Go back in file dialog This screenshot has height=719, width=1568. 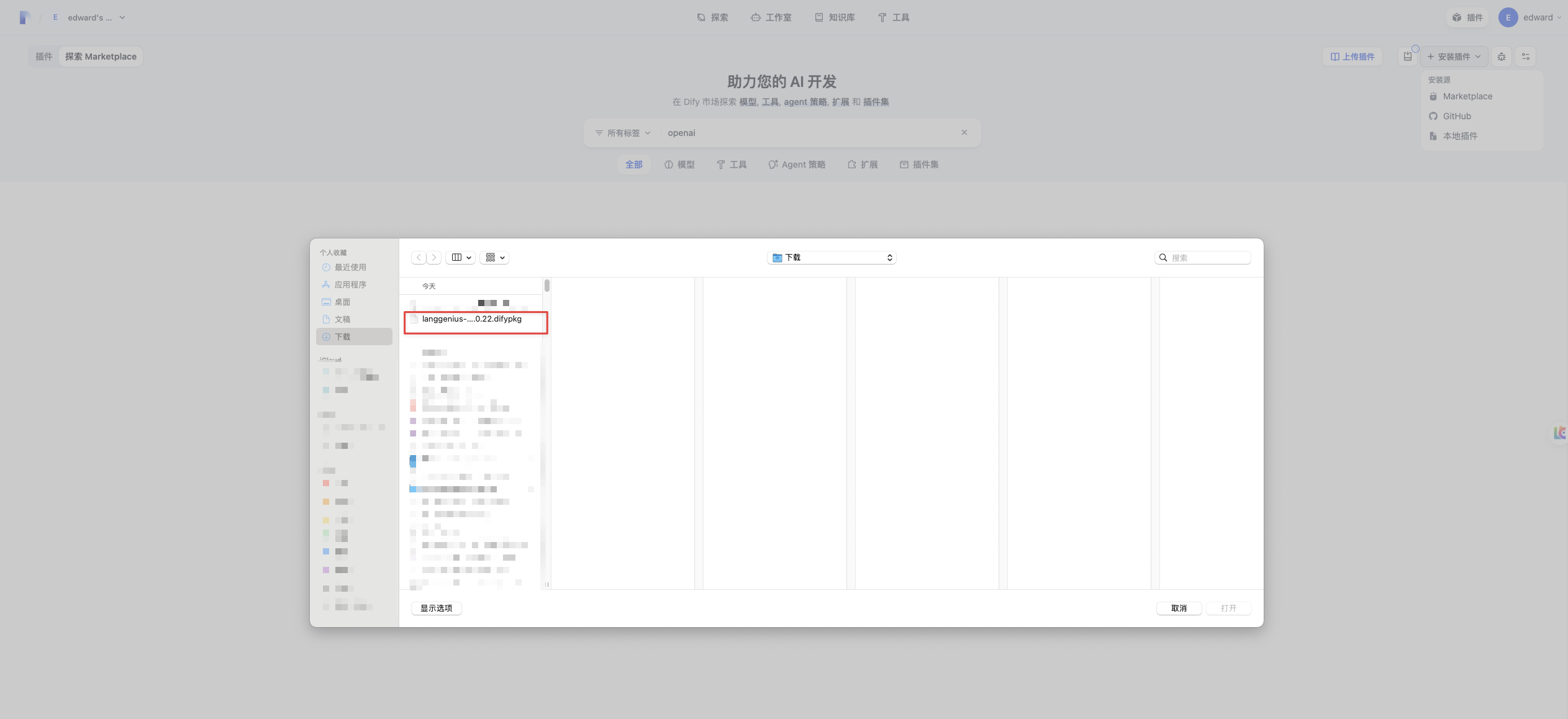click(x=419, y=258)
